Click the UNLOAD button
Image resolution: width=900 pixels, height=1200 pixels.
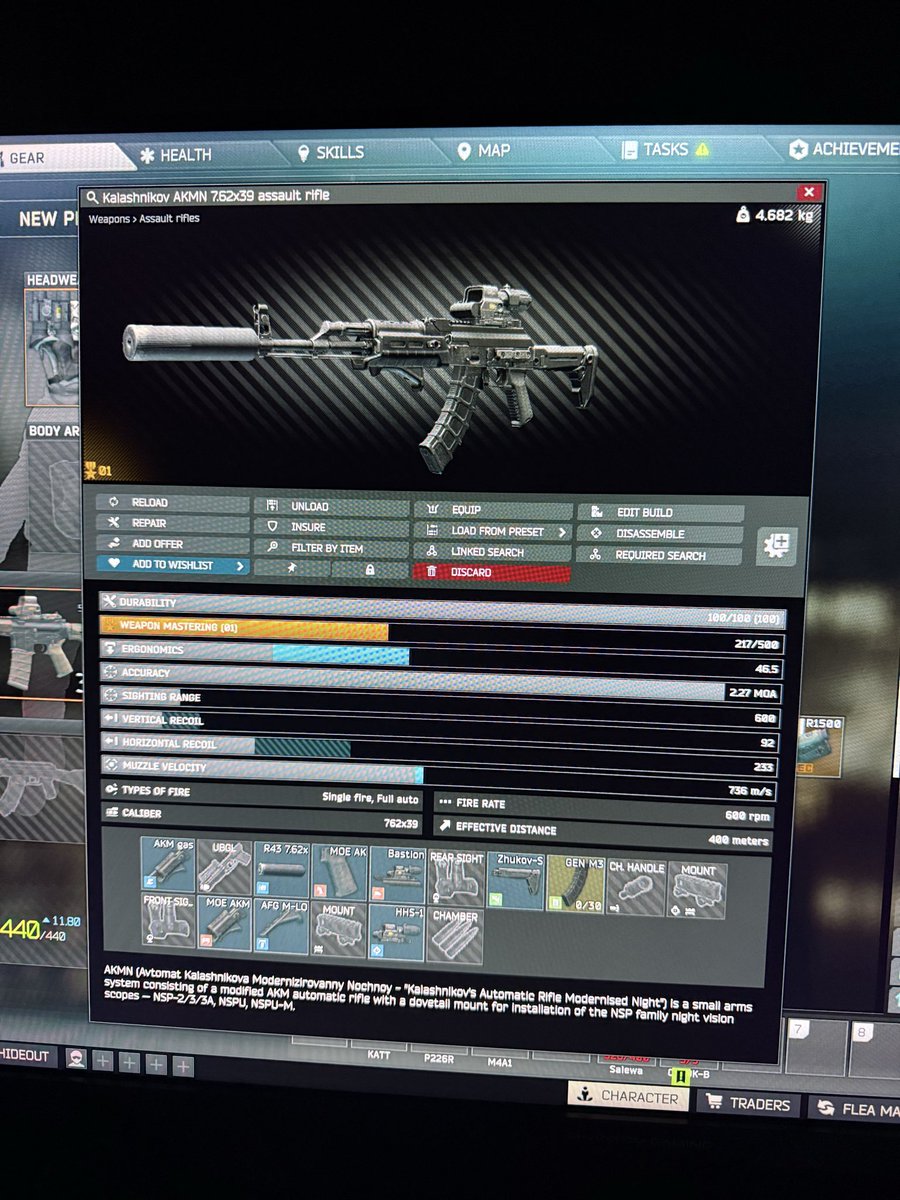point(331,506)
